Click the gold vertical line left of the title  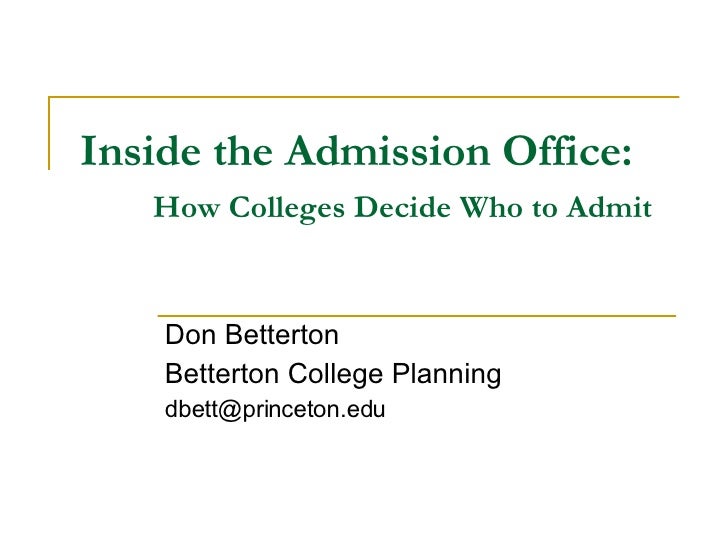(x=49, y=133)
